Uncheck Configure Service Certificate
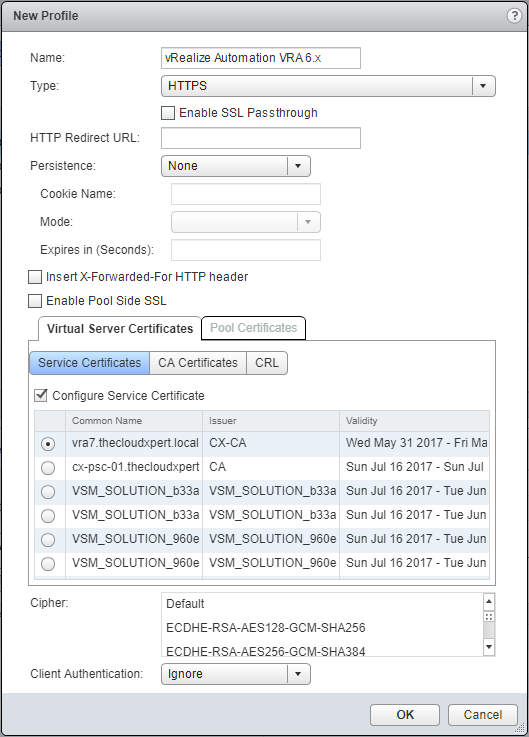 pyautogui.click(x=41, y=395)
